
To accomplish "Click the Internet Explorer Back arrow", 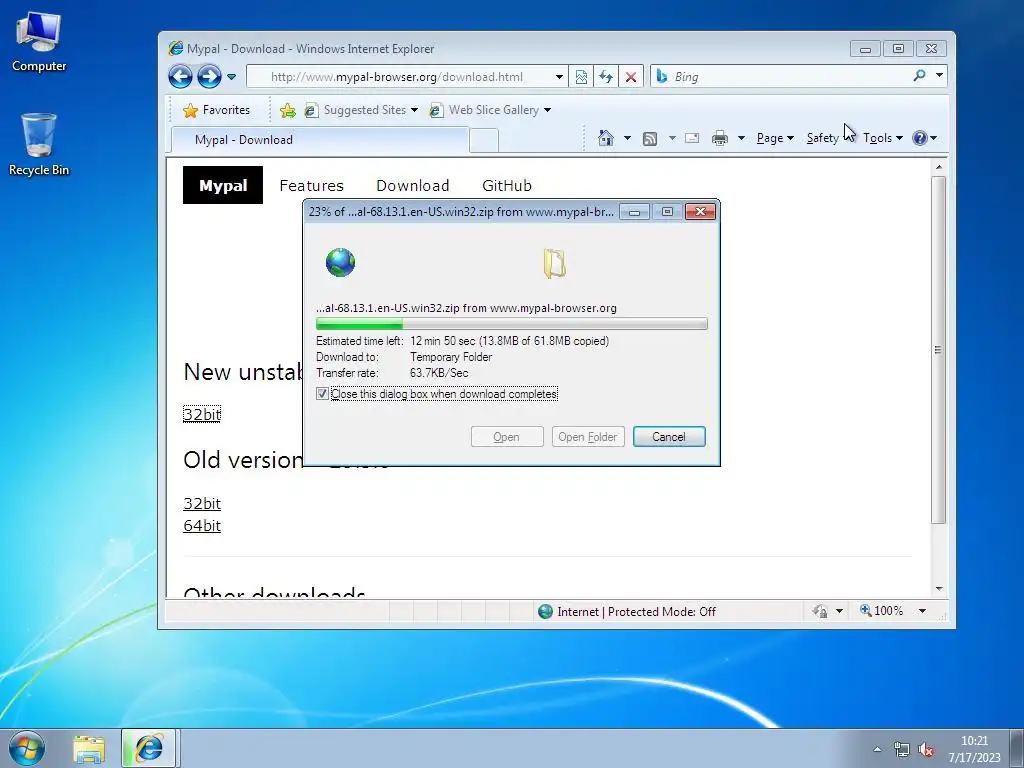I will (x=180, y=76).
